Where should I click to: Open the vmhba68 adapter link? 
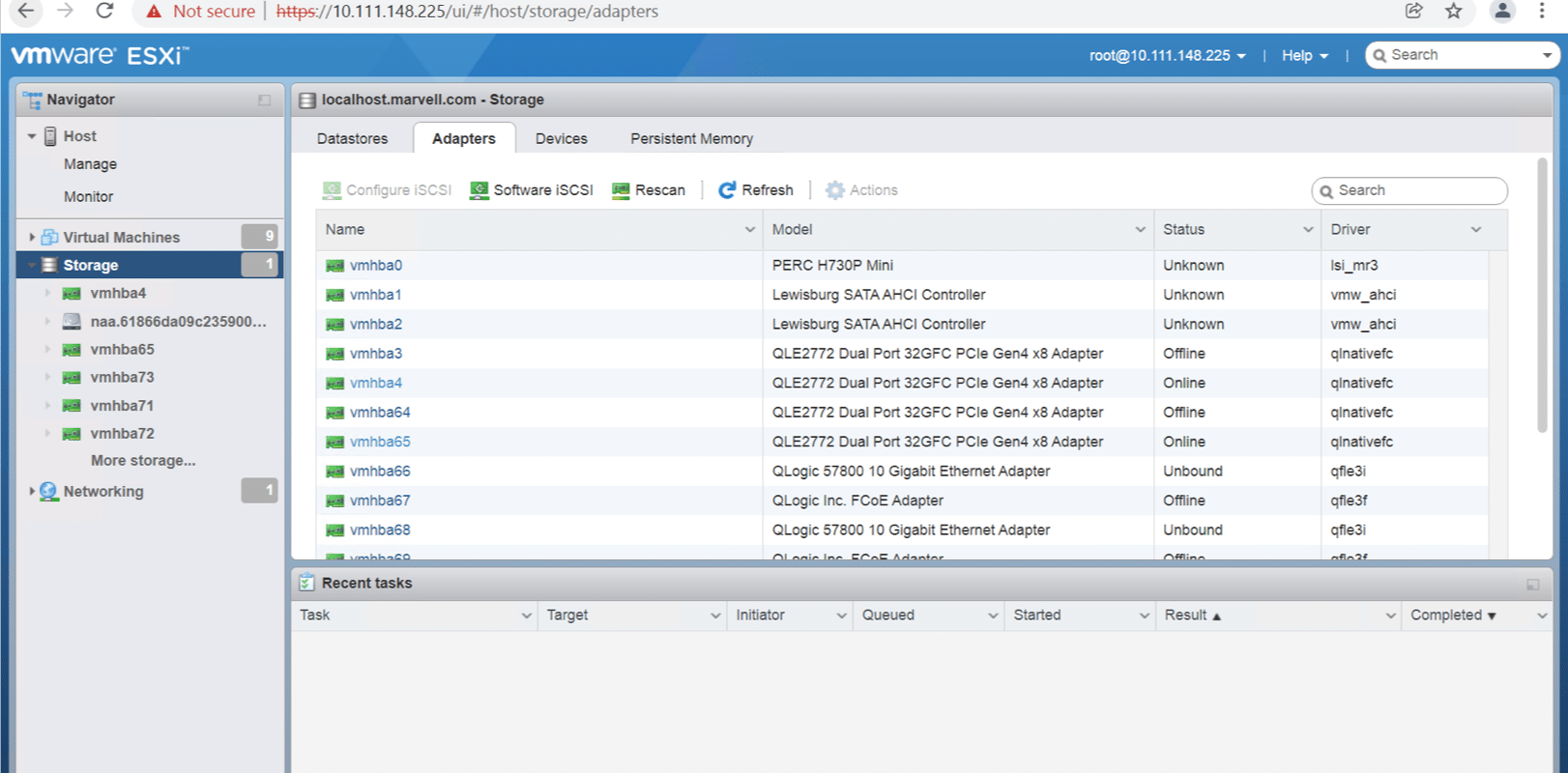pos(380,530)
